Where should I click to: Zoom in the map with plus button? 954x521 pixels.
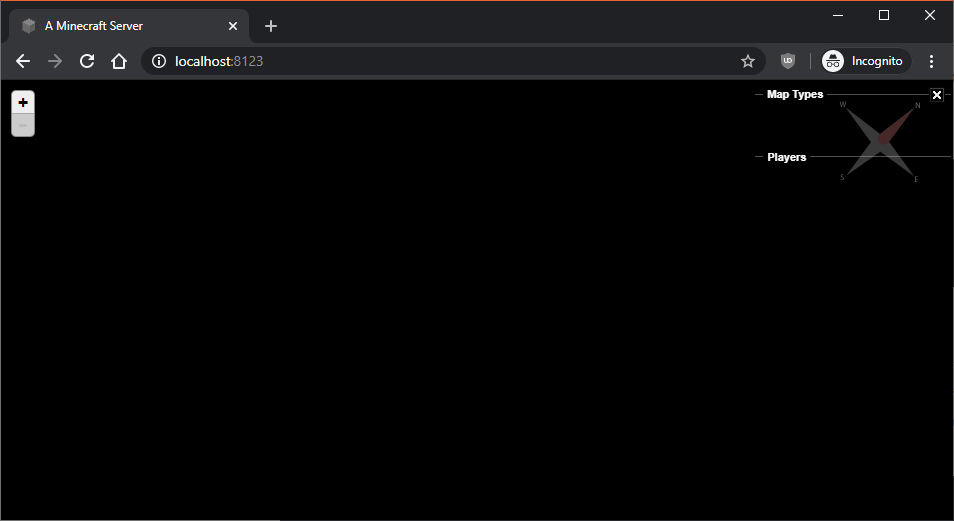pos(23,102)
